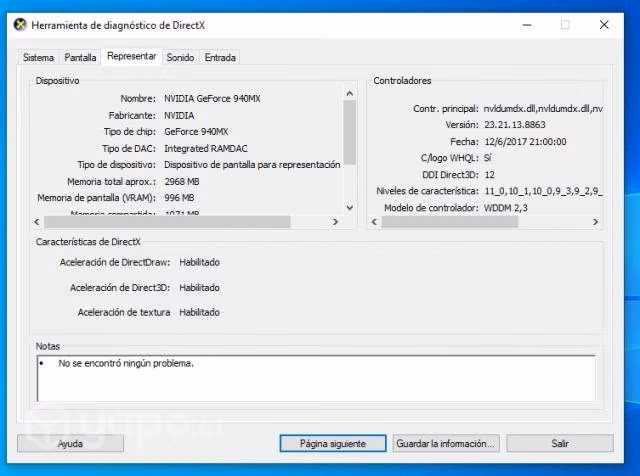Click the driver version 23.21.13.8863

tap(515, 125)
